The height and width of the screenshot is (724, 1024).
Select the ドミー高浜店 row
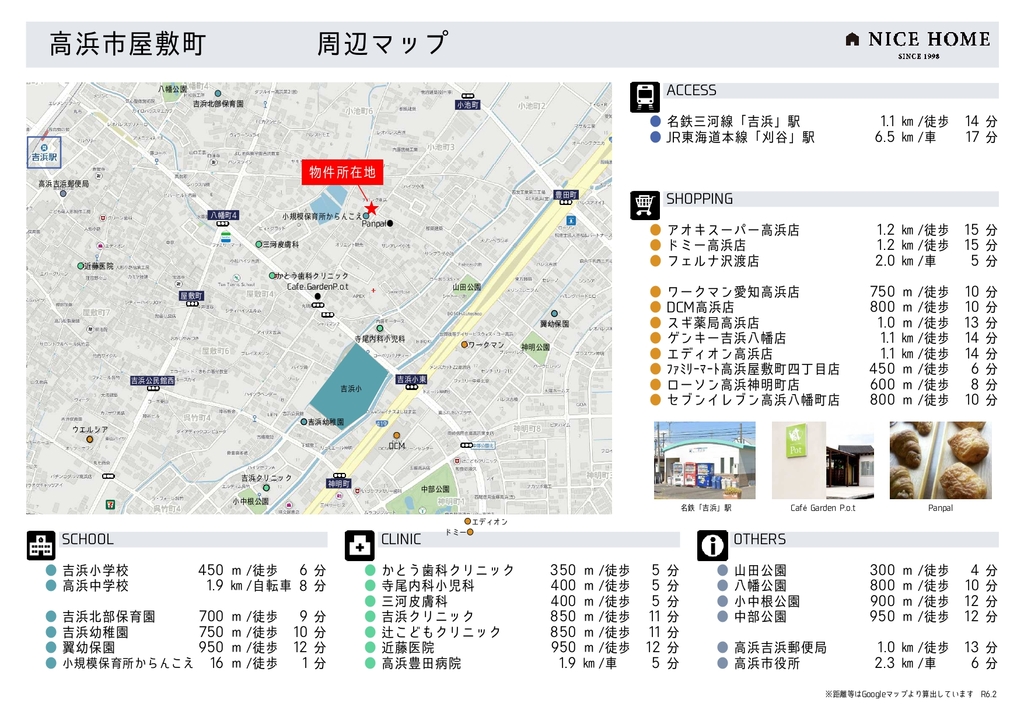pyautogui.click(x=824, y=245)
